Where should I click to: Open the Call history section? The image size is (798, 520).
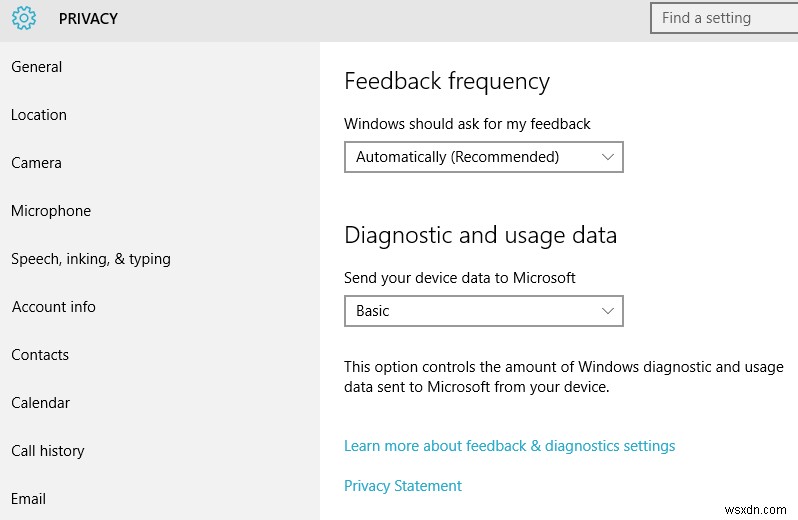point(48,451)
